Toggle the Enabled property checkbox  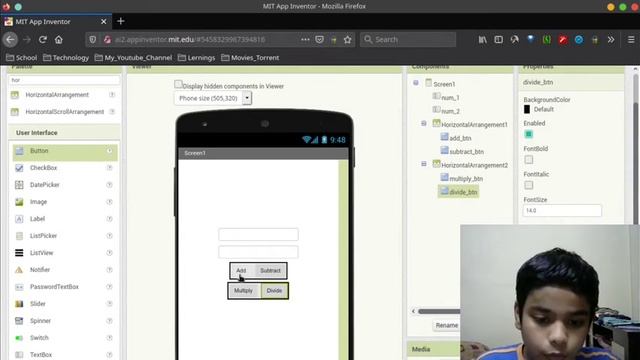point(529,134)
